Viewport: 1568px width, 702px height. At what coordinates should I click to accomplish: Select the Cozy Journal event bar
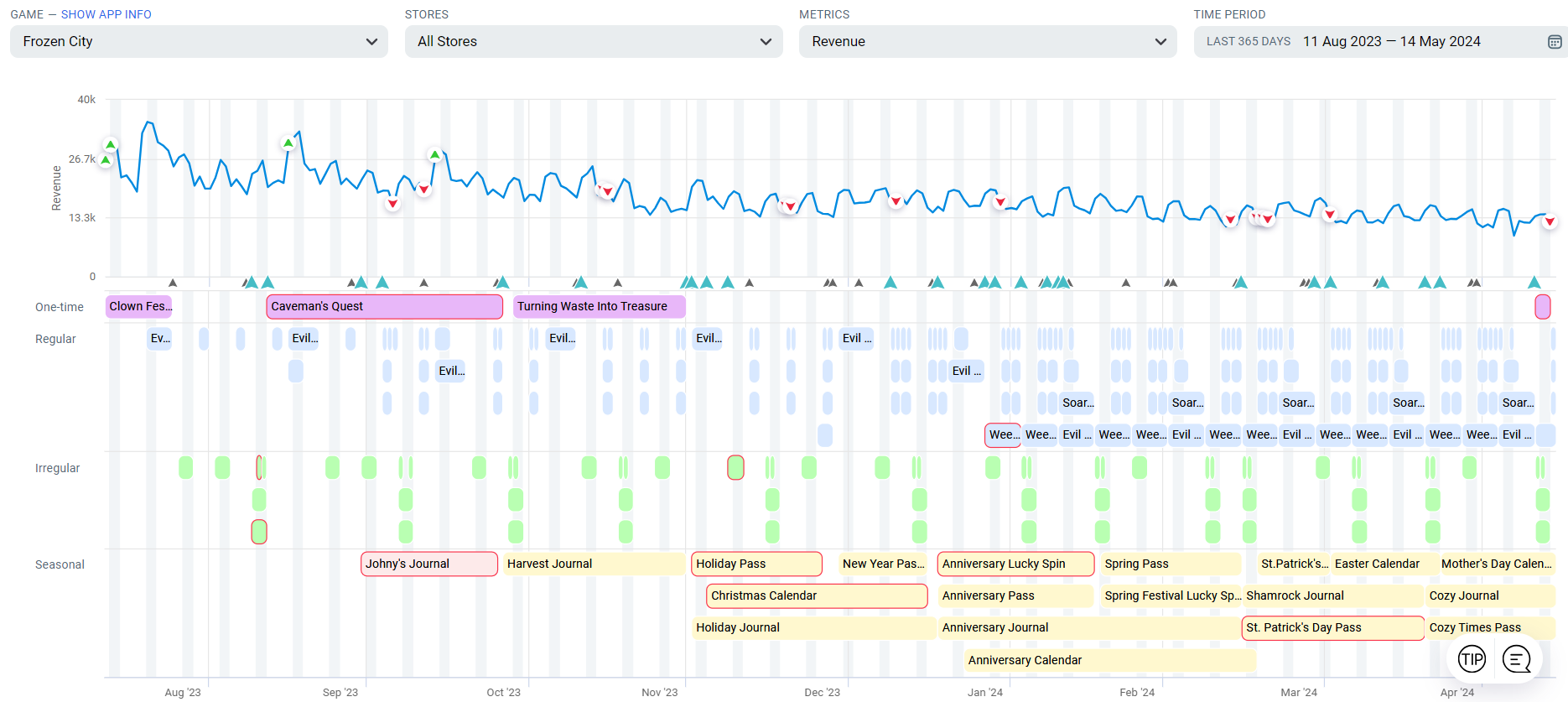point(1490,595)
